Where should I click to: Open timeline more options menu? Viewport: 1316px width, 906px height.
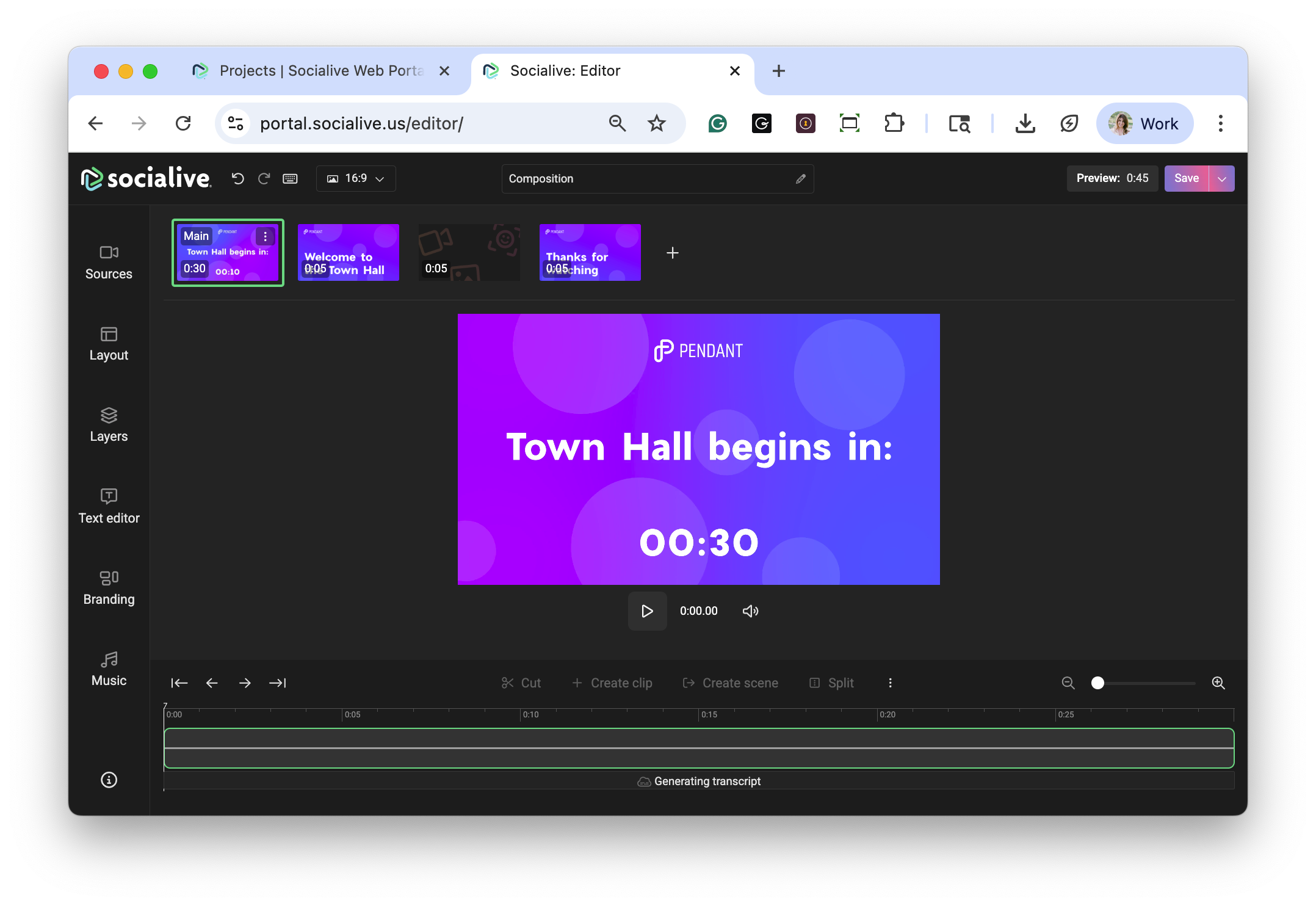(x=890, y=683)
